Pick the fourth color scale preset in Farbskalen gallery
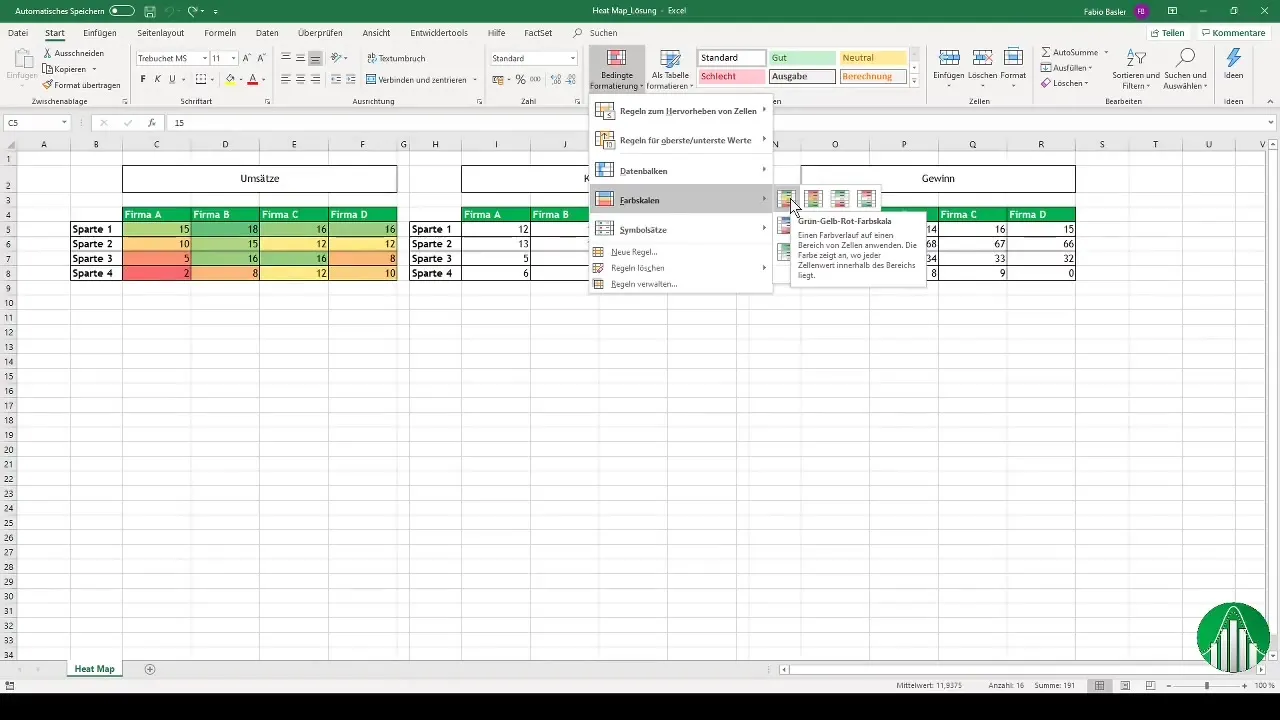The image size is (1280, 720). (x=866, y=199)
